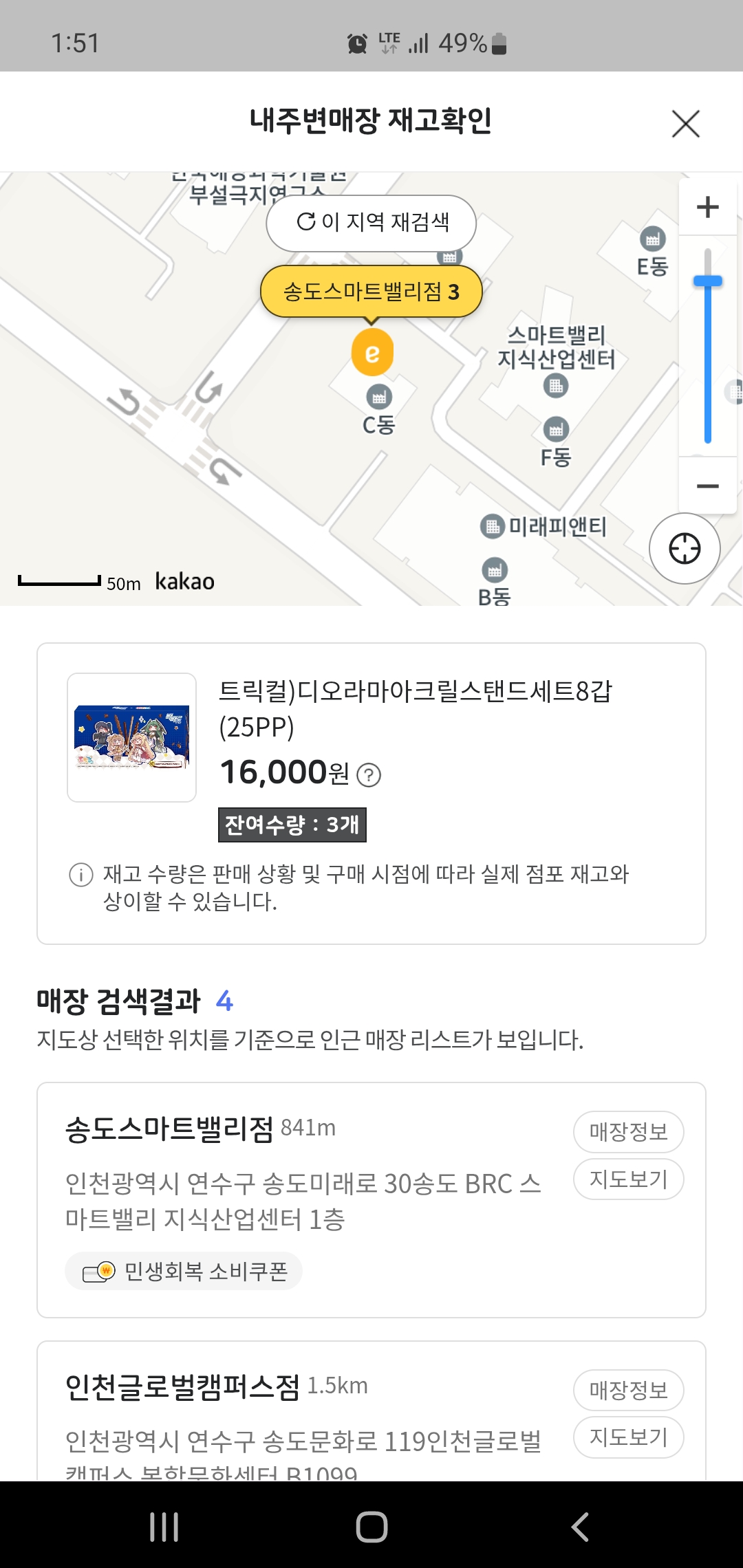
Task: Tap 지도보기 for 인천글로벌캠퍼스점
Action: coord(628,1437)
